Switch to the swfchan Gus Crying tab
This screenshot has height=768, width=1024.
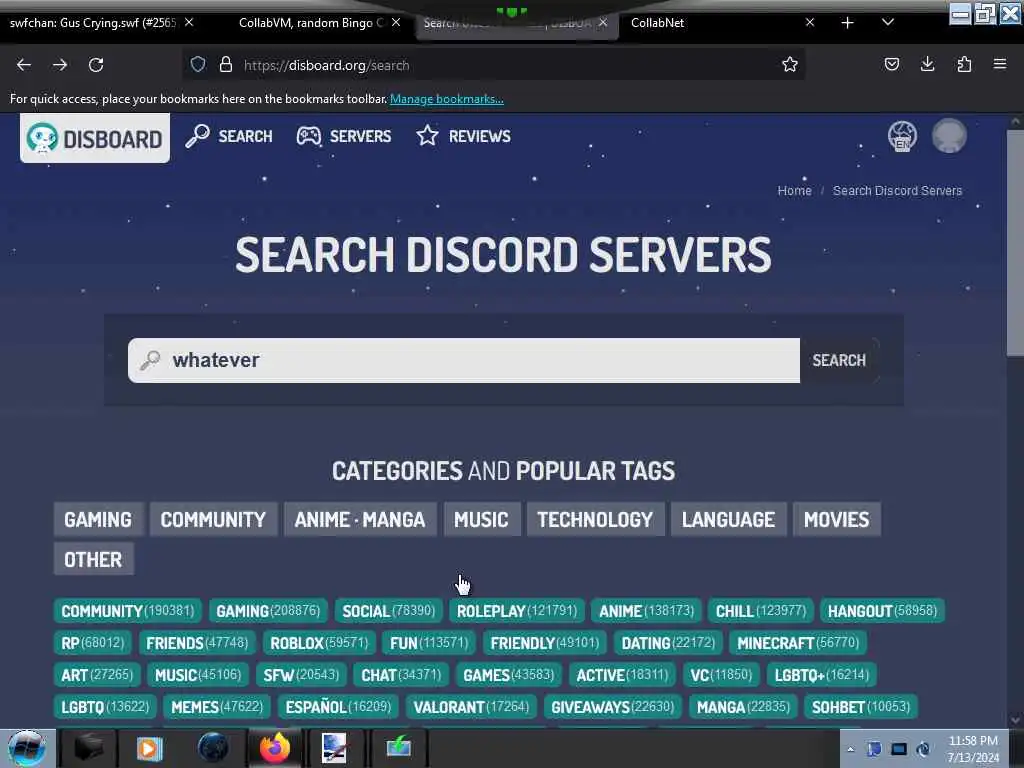93,23
